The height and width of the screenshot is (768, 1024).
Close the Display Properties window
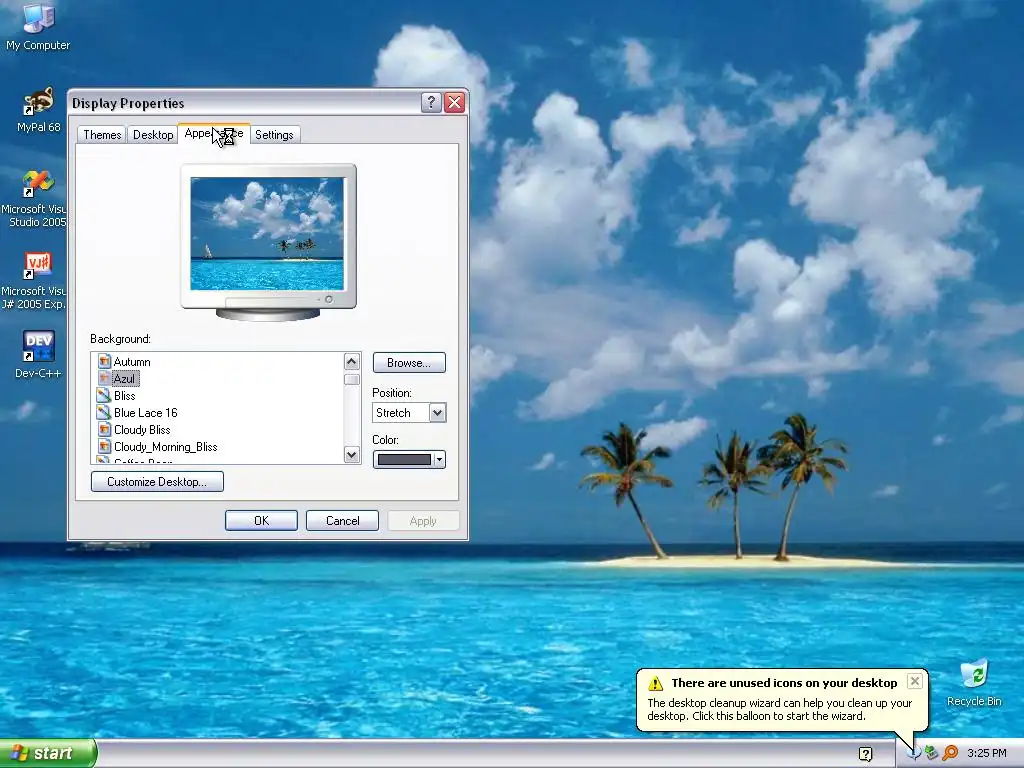click(x=455, y=103)
